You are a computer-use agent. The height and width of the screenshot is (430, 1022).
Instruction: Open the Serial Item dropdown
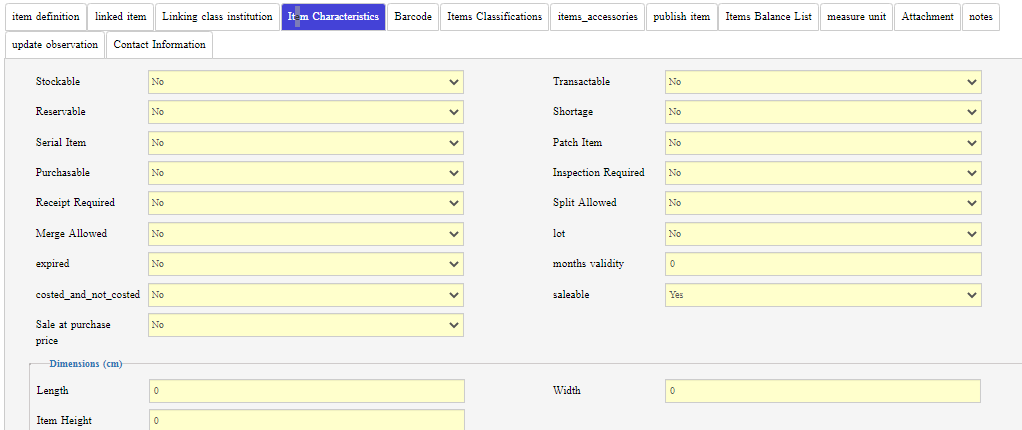pos(305,143)
